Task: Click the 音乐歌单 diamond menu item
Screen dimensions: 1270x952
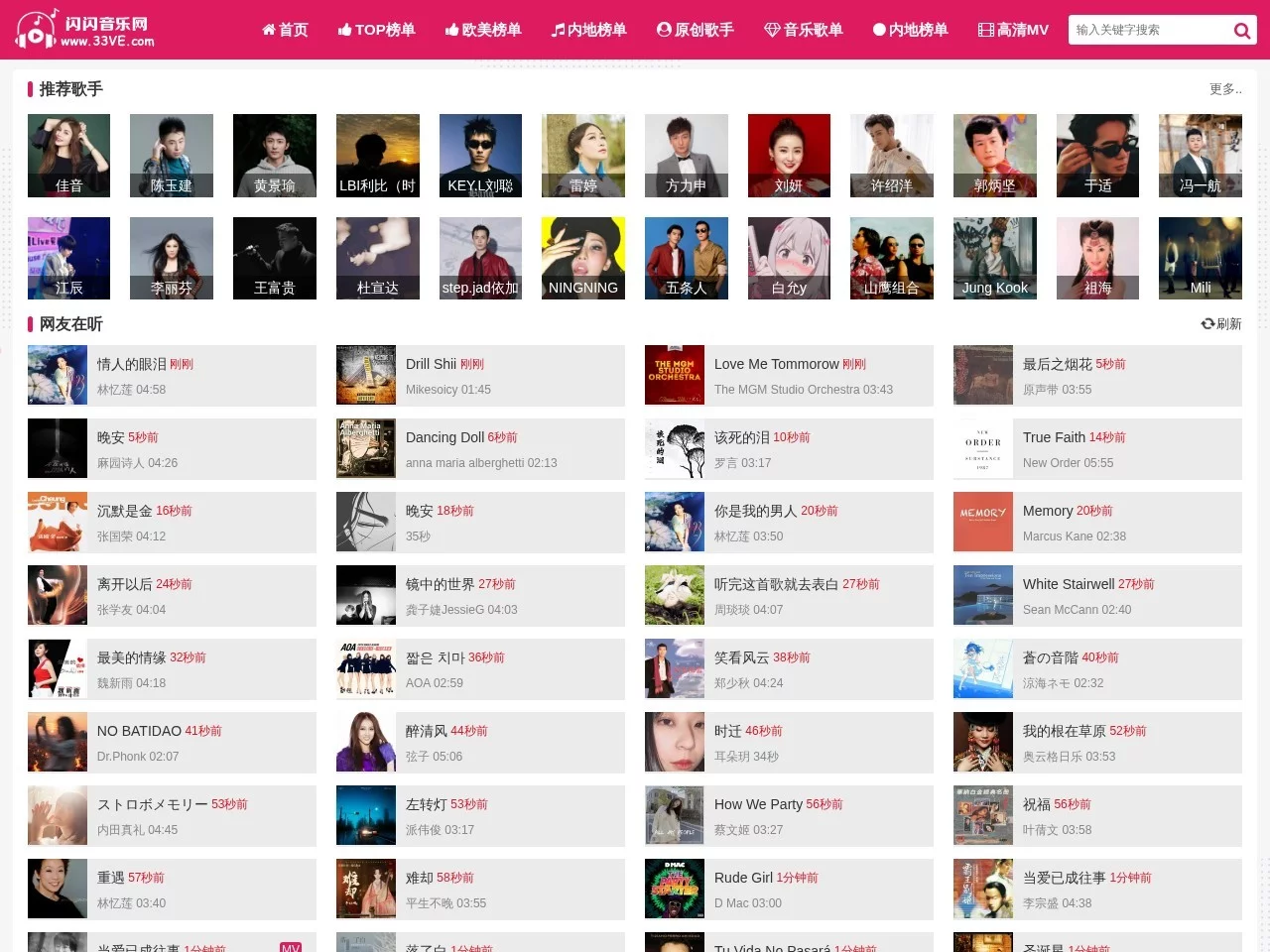Action: 804,30
